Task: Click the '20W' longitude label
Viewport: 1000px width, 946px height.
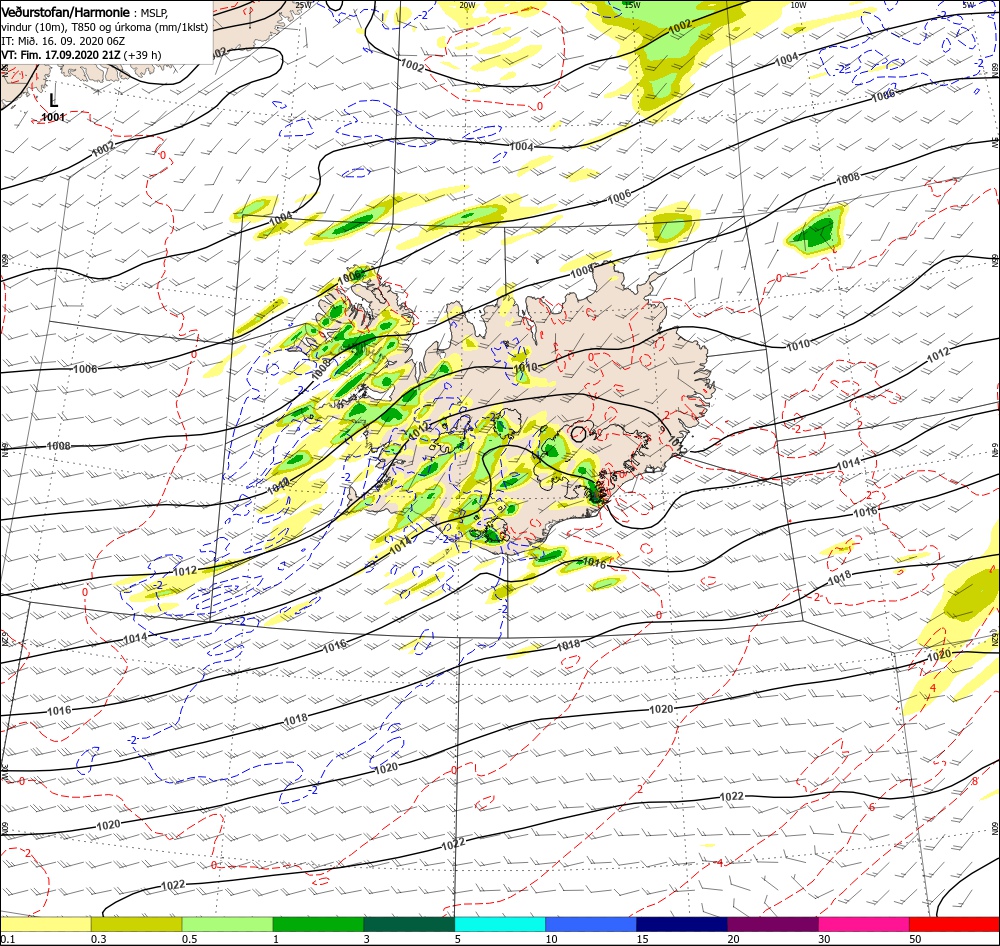Action: (467, 5)
